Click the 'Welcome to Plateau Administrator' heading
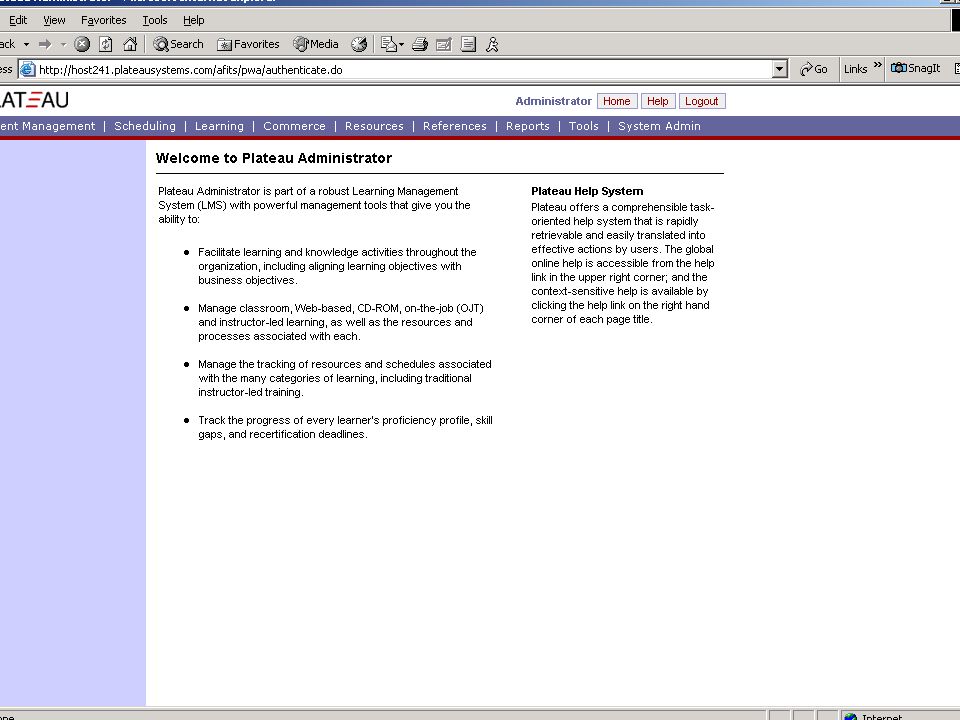This screenshot has width=960, height=720. 274,158
